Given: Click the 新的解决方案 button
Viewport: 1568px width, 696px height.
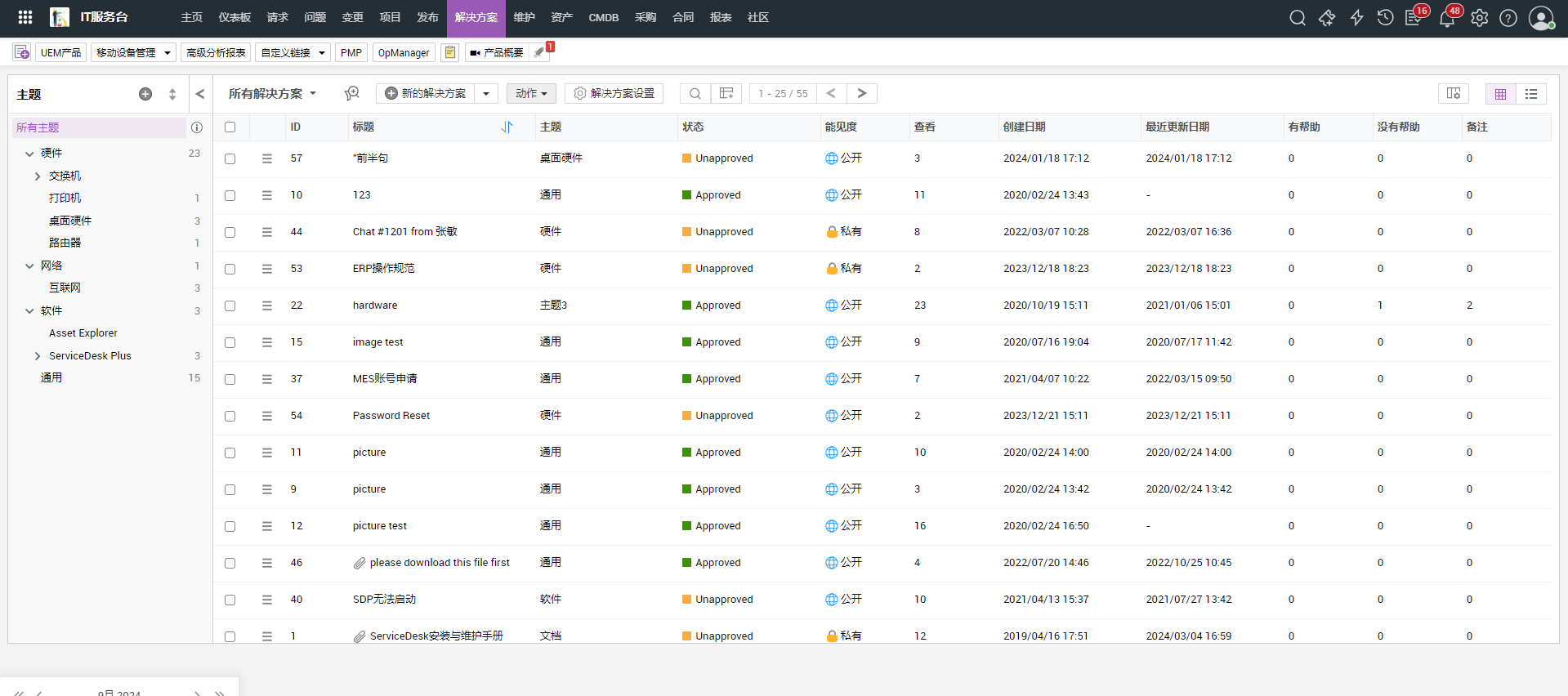Looking at the screenshot, I should tap(426, 93).
